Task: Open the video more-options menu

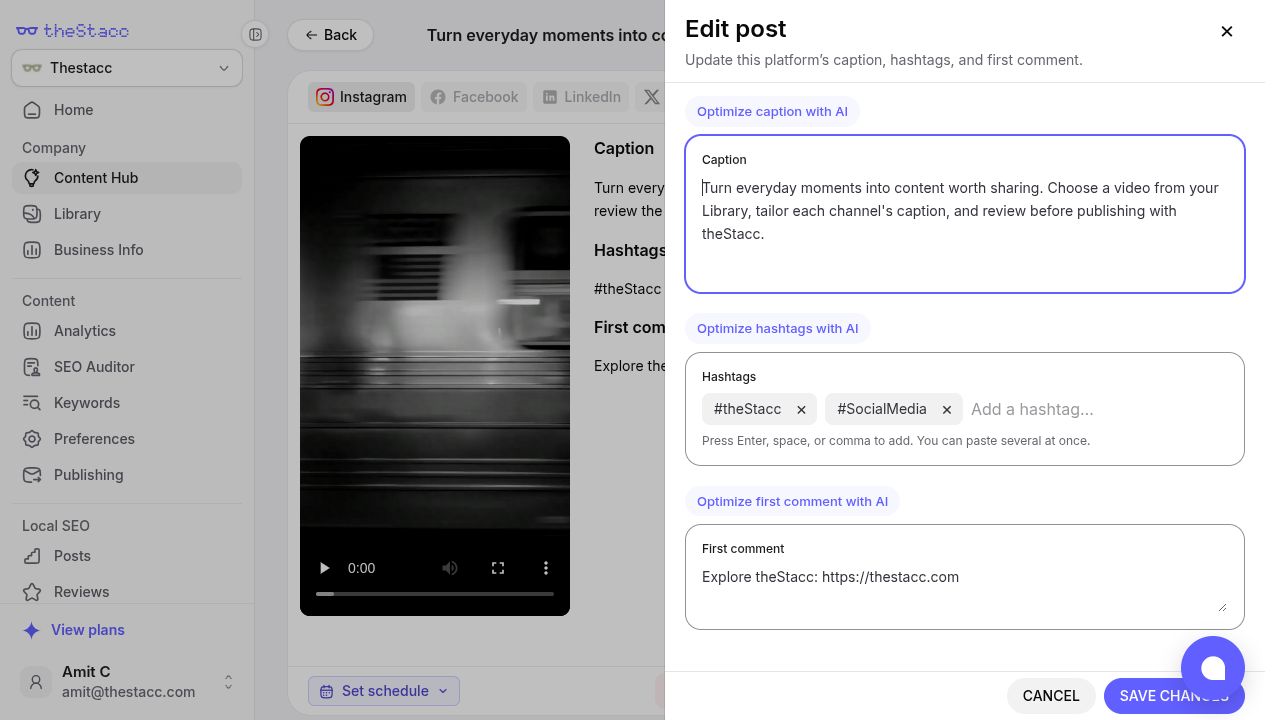Action: 546,568
